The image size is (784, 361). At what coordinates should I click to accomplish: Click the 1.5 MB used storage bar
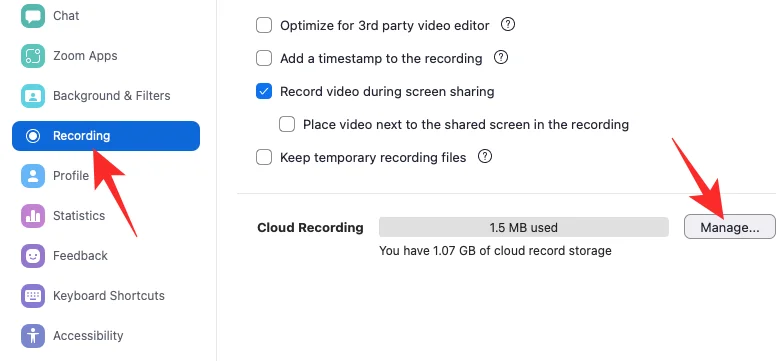524,228
